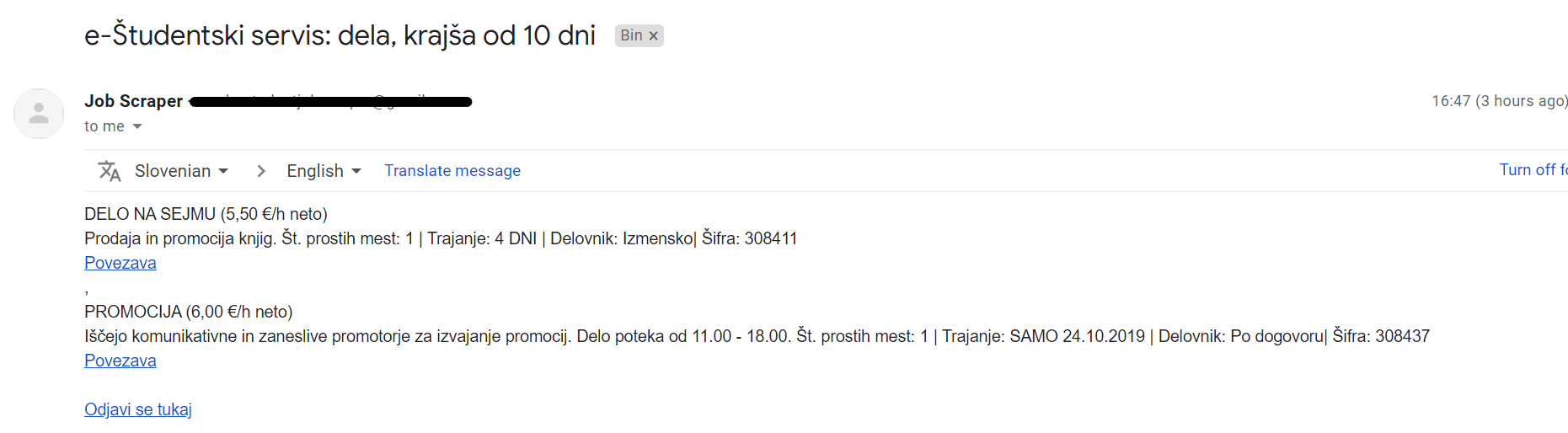Open the Povezava link under DELO NA SEJMU

(x=120, y=263)
